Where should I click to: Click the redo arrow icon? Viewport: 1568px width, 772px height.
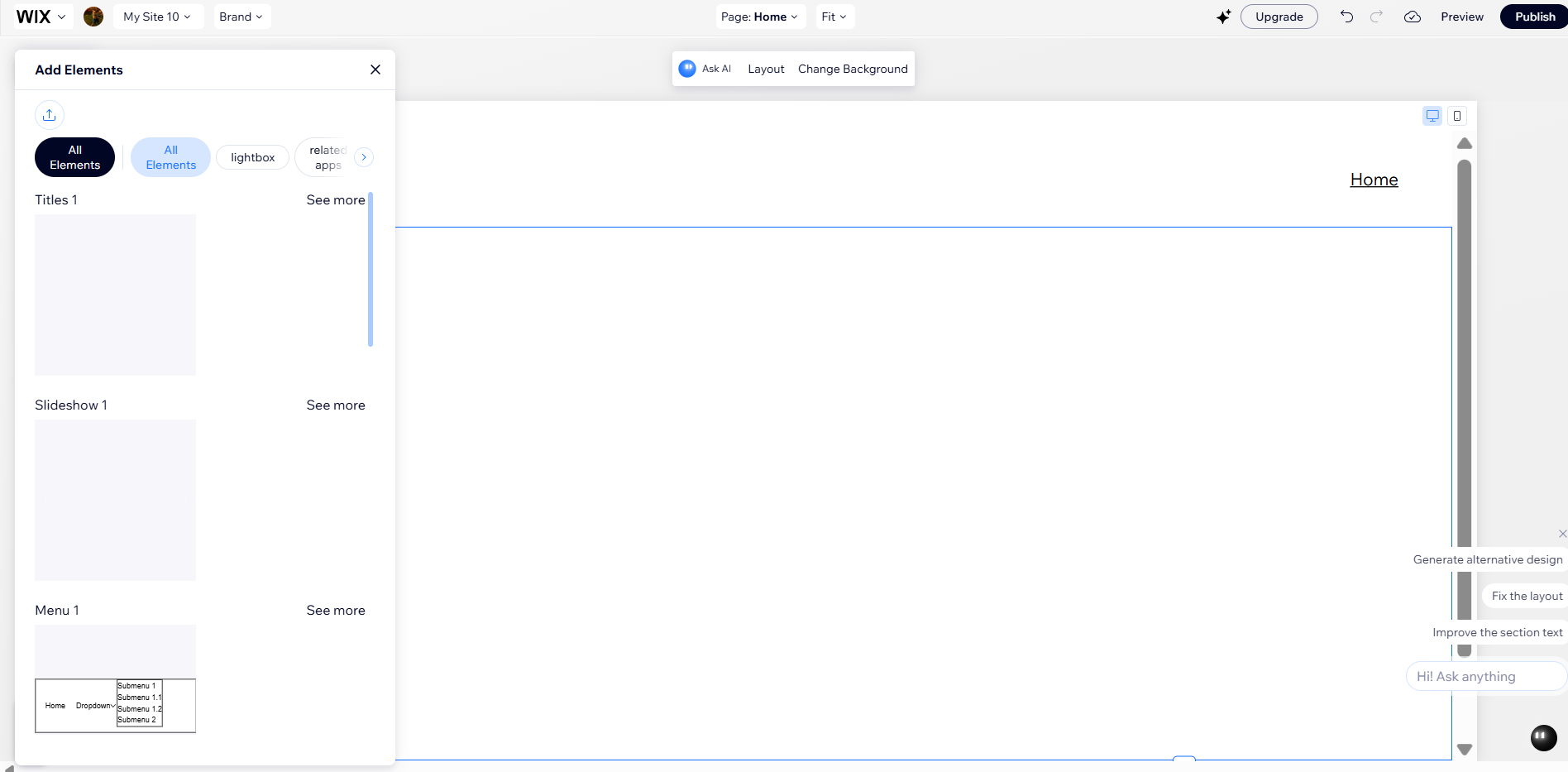coord(1376,17)
